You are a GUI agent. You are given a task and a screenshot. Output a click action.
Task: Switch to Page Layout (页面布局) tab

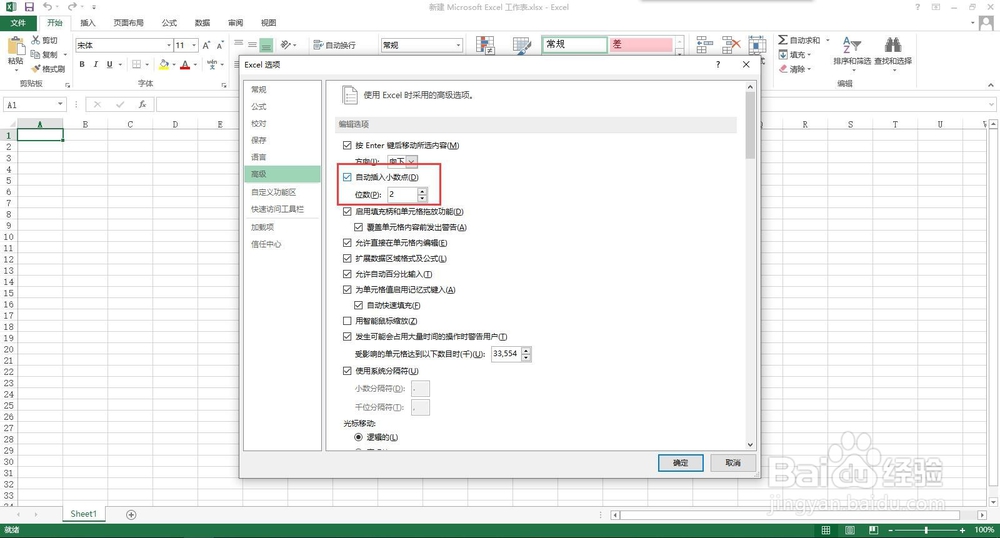tap(128, 23)
